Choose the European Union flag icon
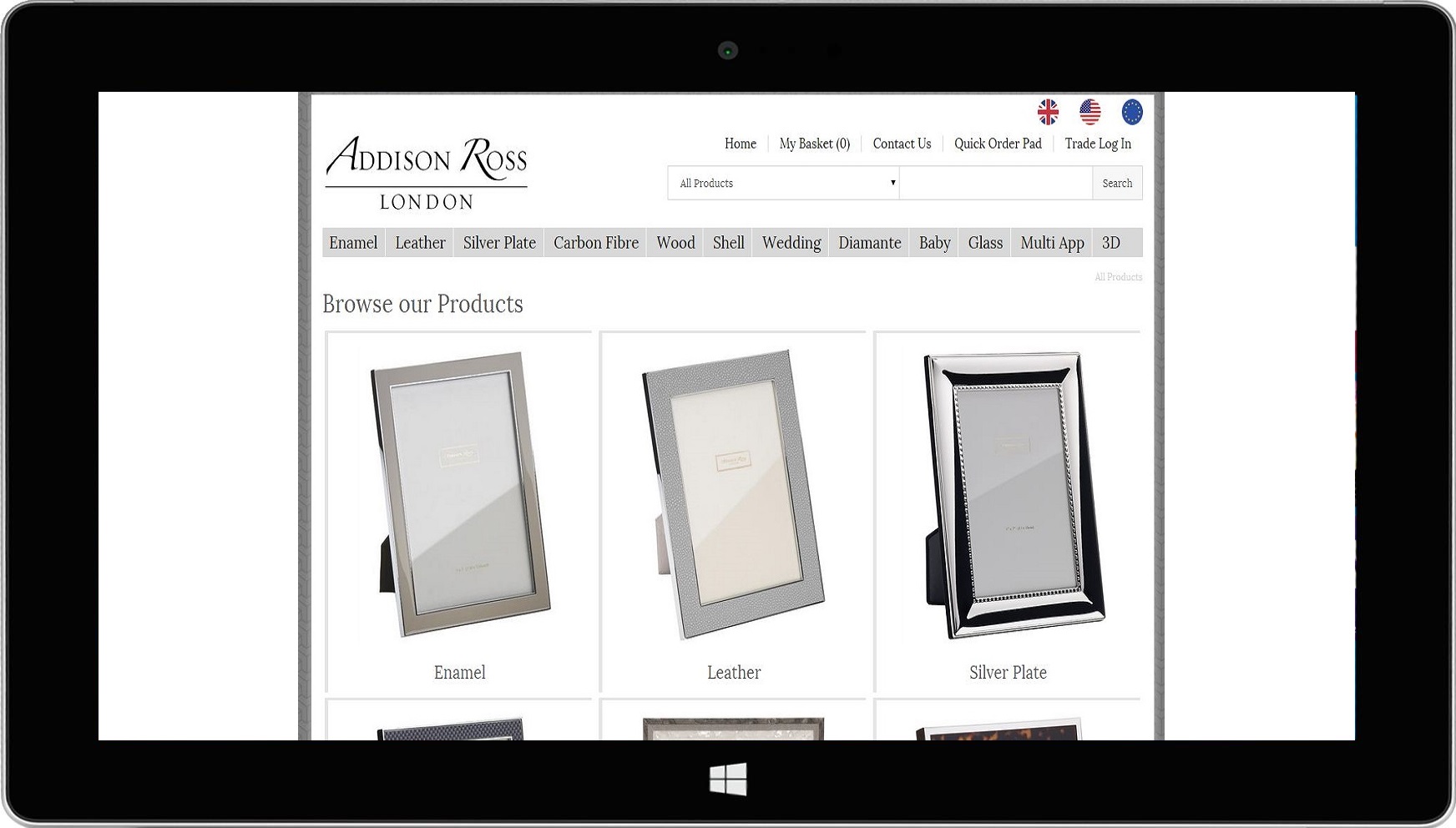Image resolution: width=1456 pixels, height=828 pixels. click(x=1131, y=112)
